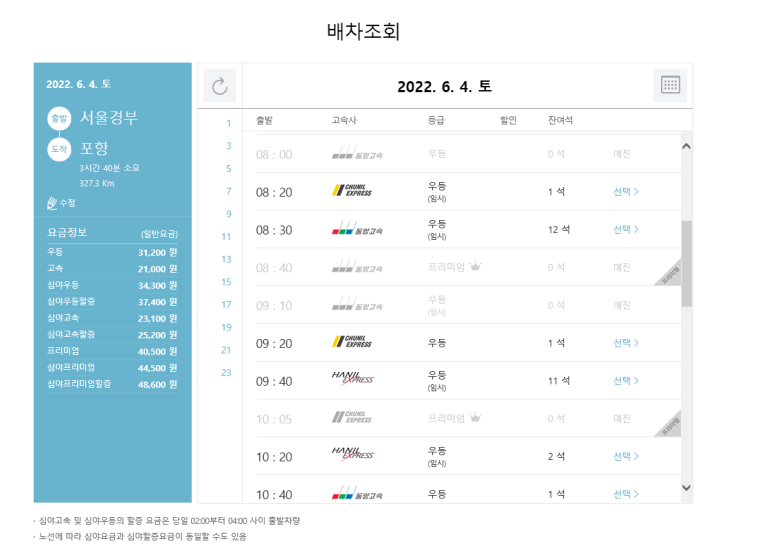Image resolution: width=773 pixels, height=548 pixels.
Task: Click the 고속 21,000 원 fare row
Action: [x=112, y=269]
